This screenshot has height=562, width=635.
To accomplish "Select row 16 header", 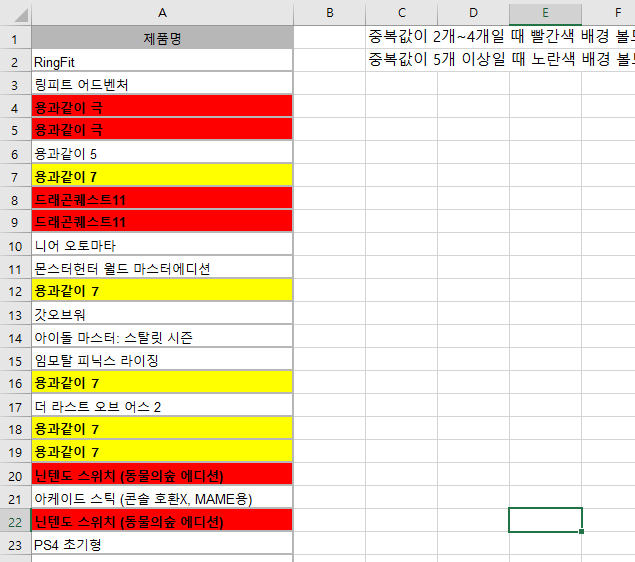I will (x=15, y=382).
